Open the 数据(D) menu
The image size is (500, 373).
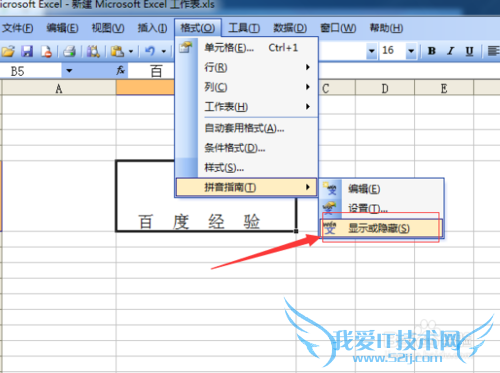point(290,28)
